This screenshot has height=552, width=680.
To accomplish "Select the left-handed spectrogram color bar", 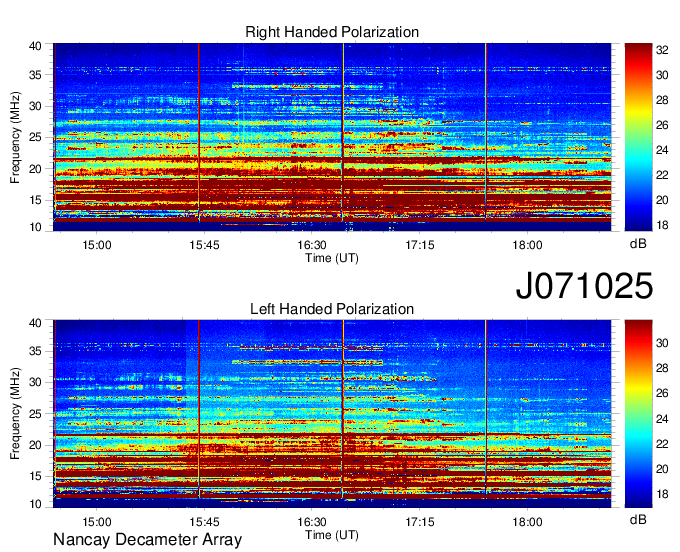I will pyautogui.click(x=638, y=414).
